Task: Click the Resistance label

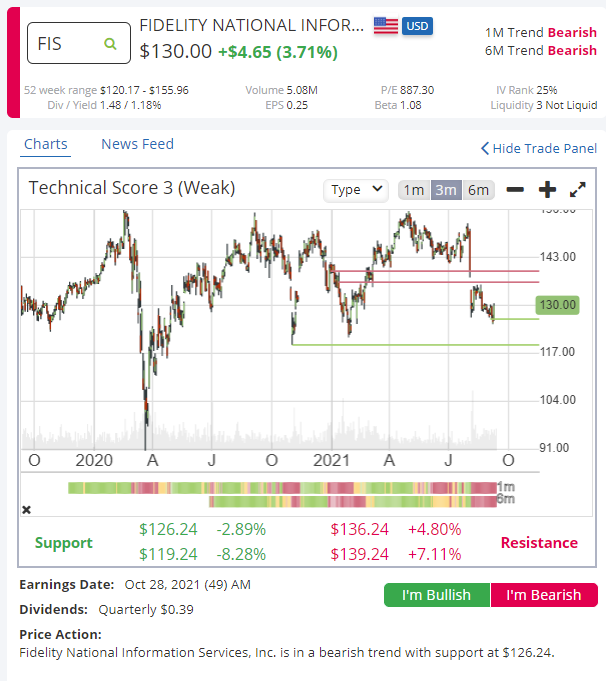Action: click(539, 543)
